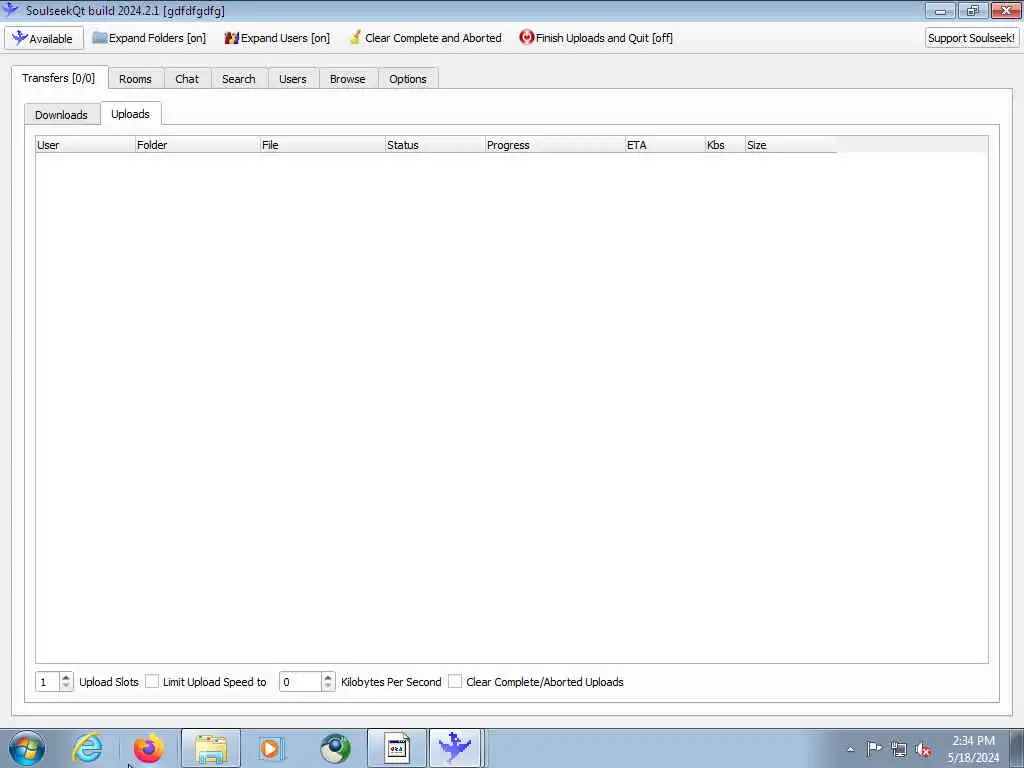
Task: Click Clear Complete and Aborted
Action: [425, 39]
